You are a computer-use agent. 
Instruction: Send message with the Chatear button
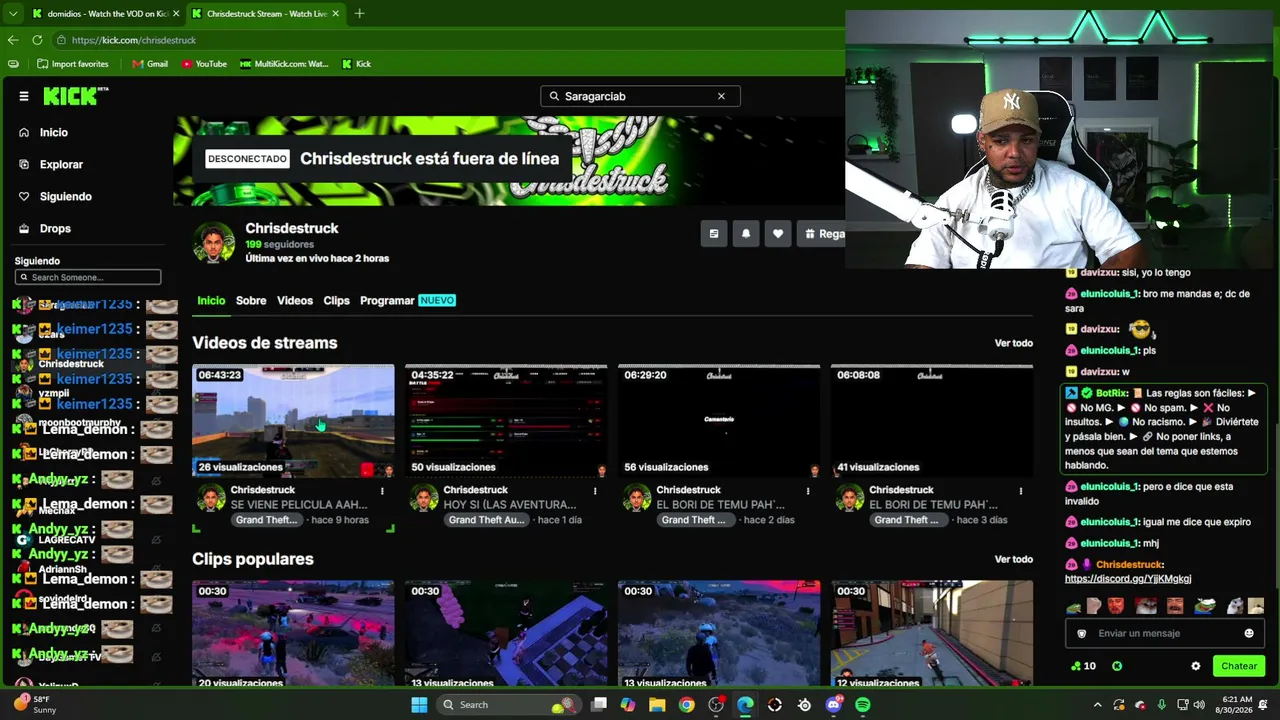point(1238,666)
